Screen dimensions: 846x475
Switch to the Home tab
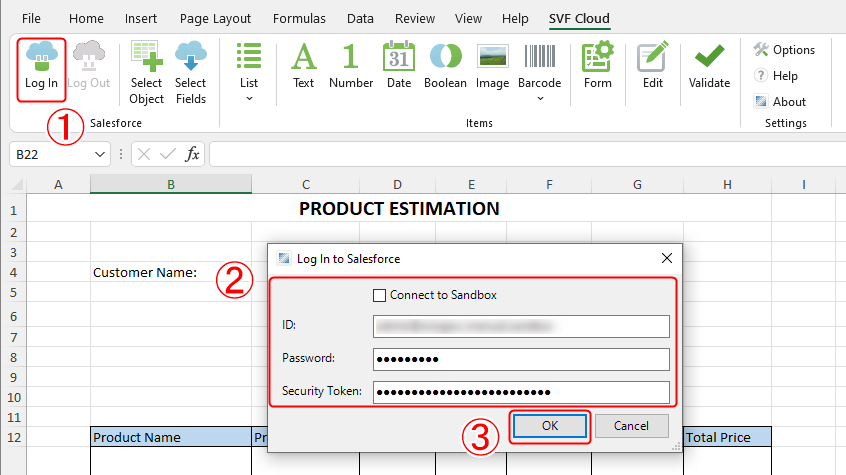[86, 18]
